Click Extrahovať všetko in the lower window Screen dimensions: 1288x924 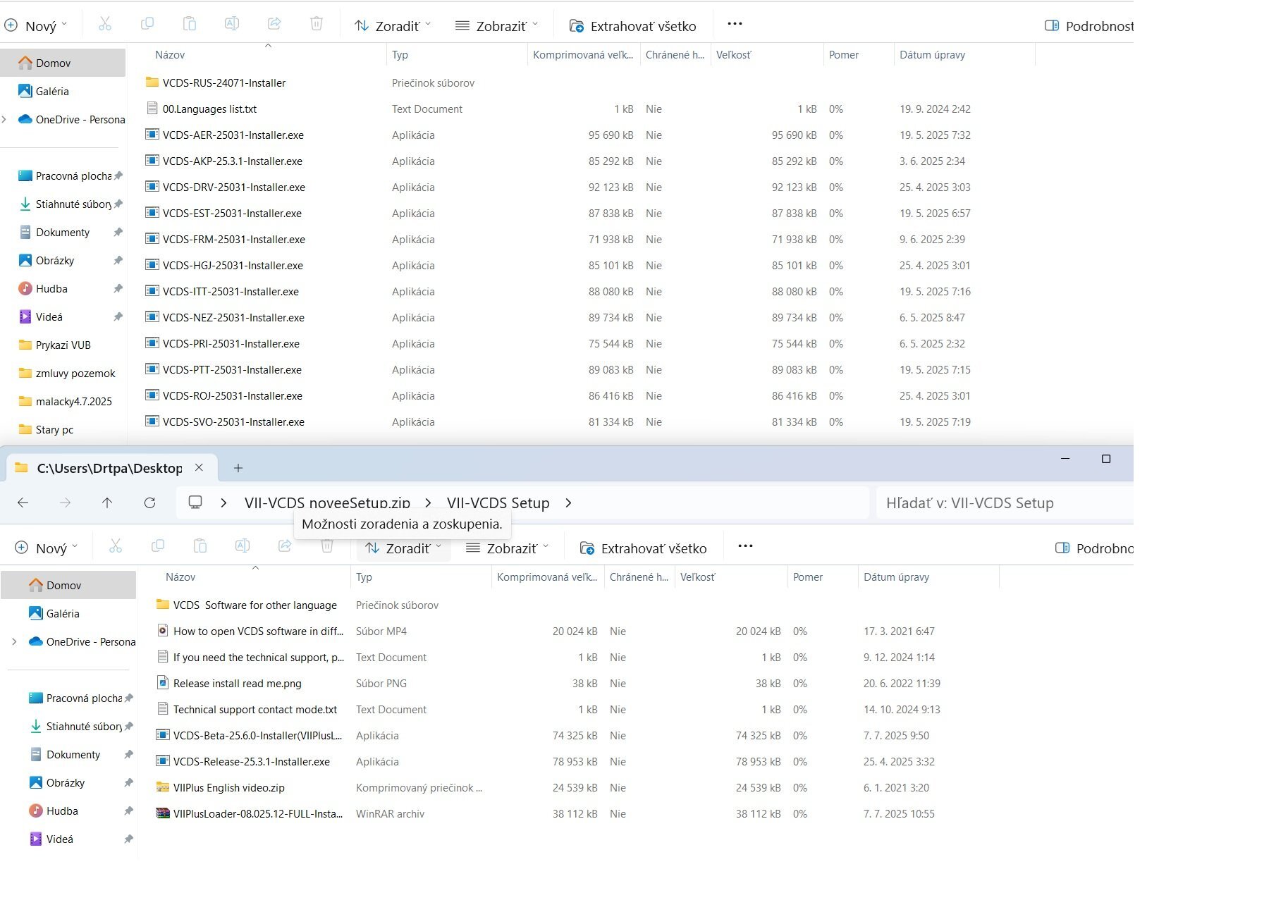(643, 548)
